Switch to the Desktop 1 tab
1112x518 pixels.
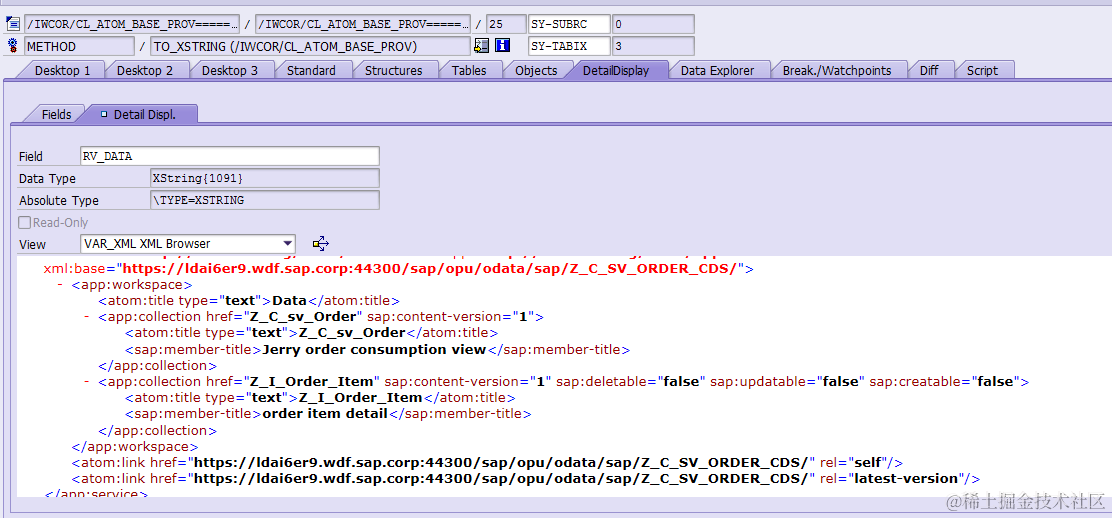click(x=62, y=70)
